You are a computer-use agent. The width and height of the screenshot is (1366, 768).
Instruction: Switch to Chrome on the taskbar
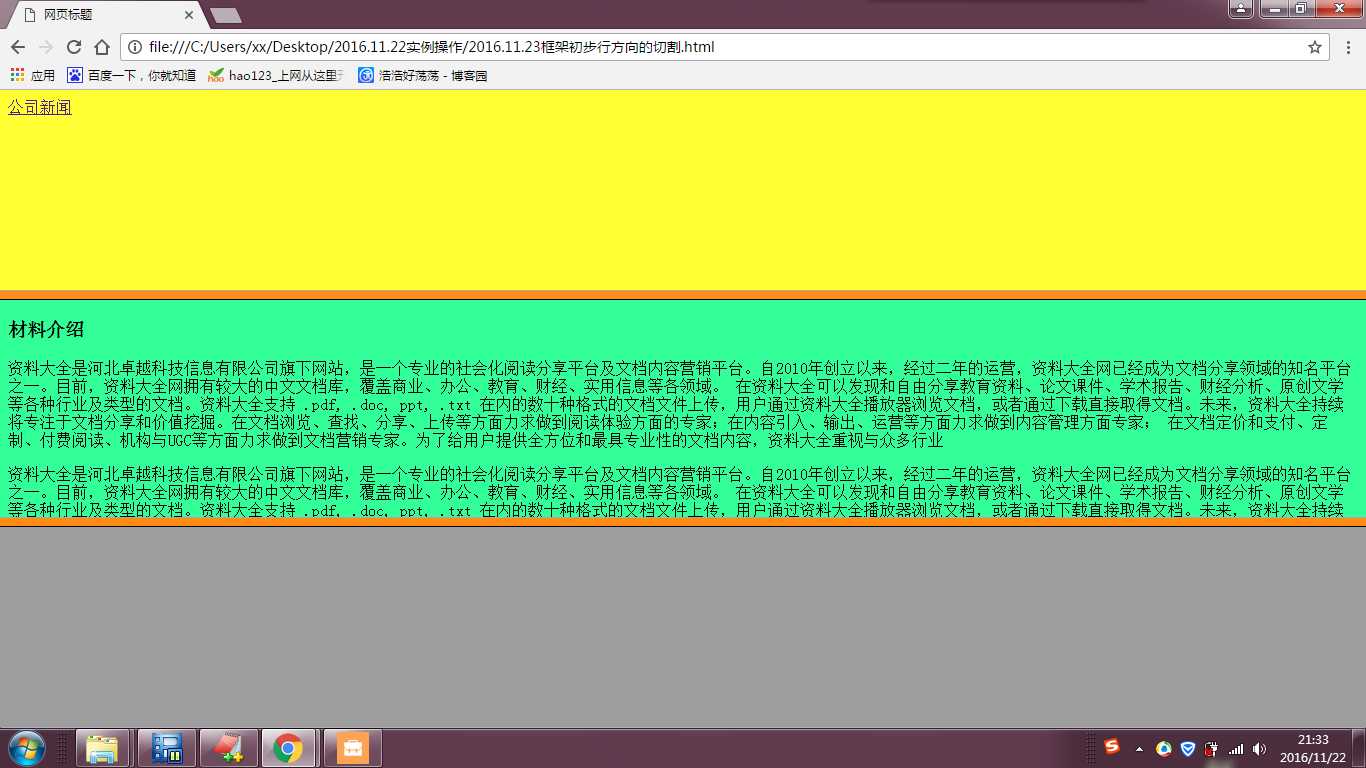pos(289,748)
